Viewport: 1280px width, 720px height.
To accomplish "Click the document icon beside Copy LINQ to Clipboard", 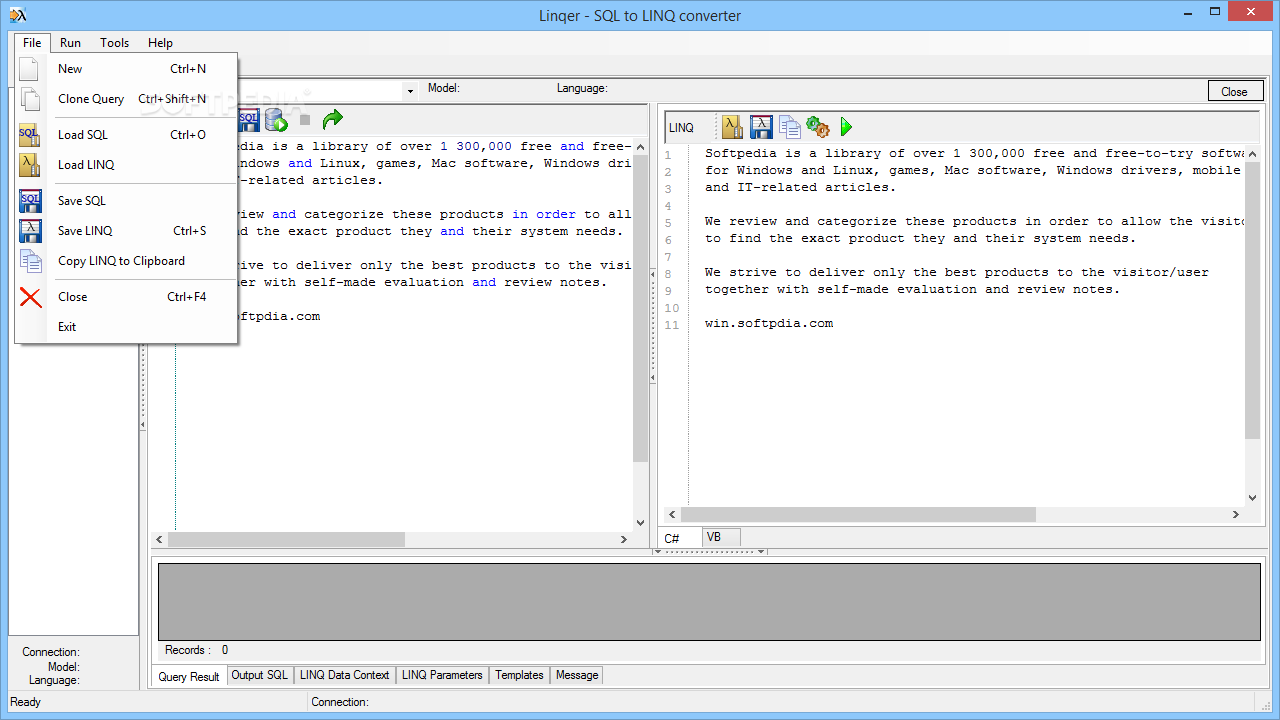I will point(31,261).
